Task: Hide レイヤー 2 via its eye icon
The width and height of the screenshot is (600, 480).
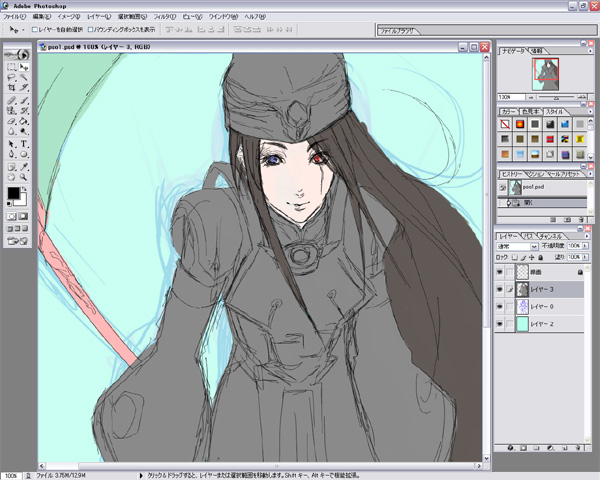Action: [499, 324]
